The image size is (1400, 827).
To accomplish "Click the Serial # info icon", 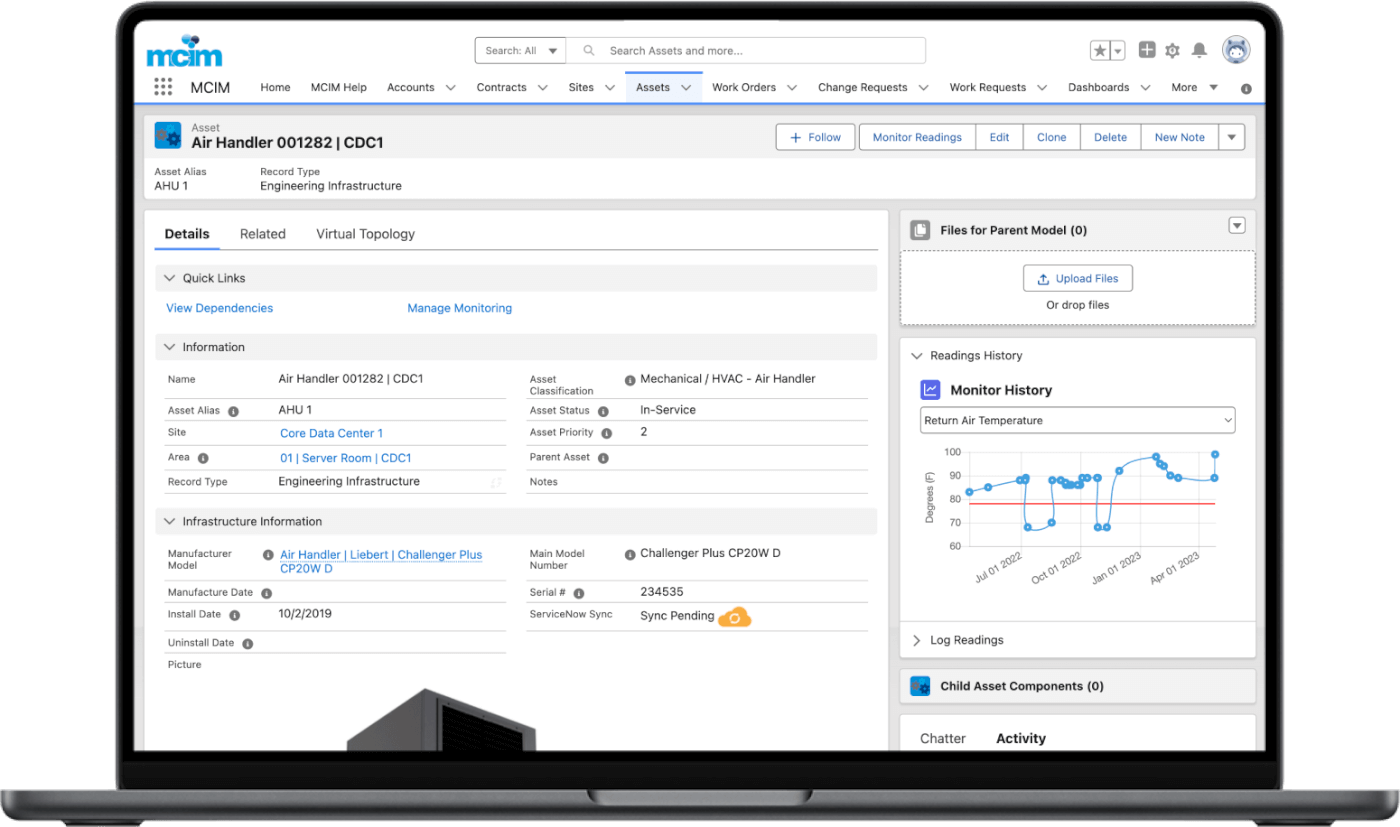I will [578, 593].
